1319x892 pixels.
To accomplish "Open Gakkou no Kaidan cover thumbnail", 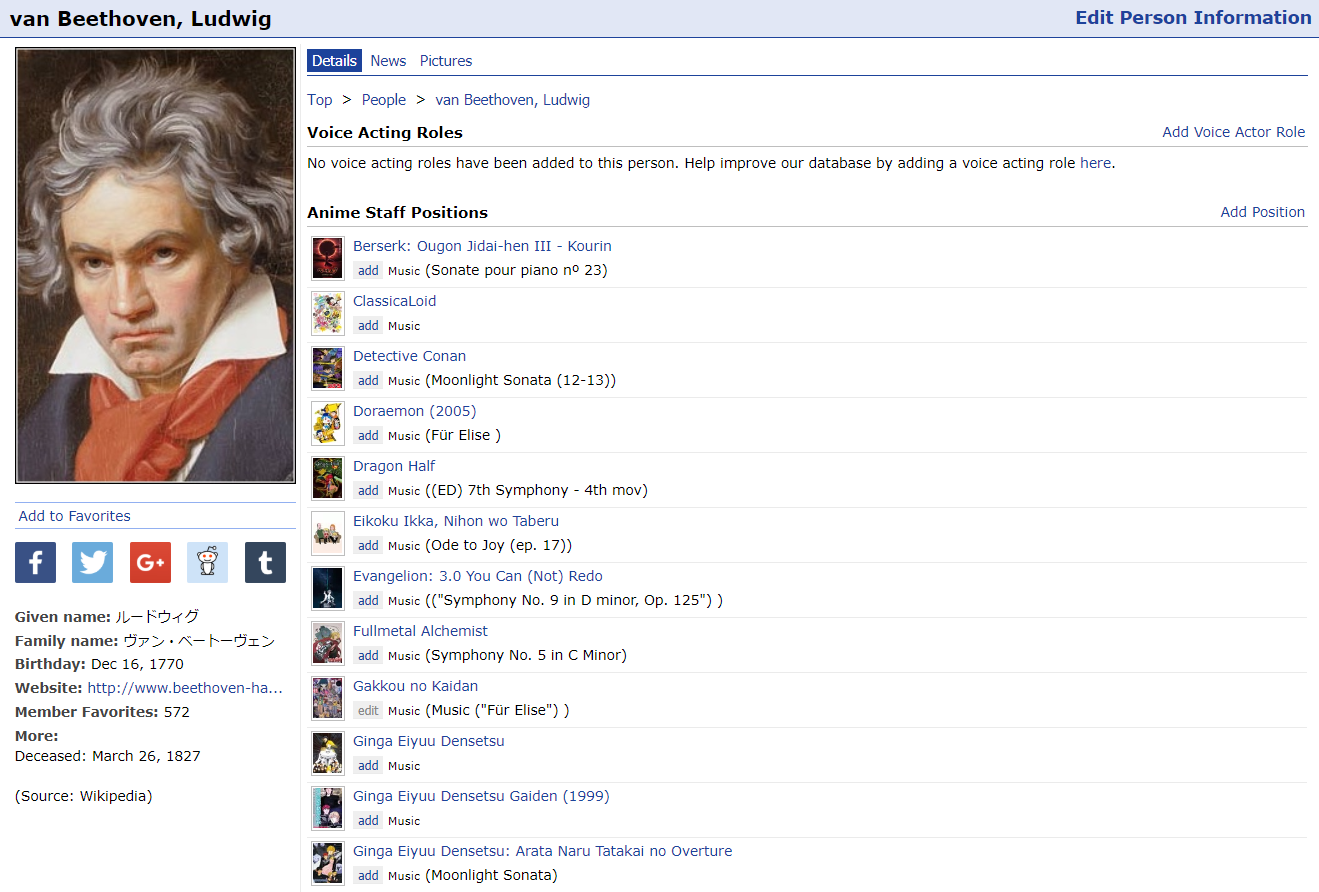I will (x=327, y=698).
